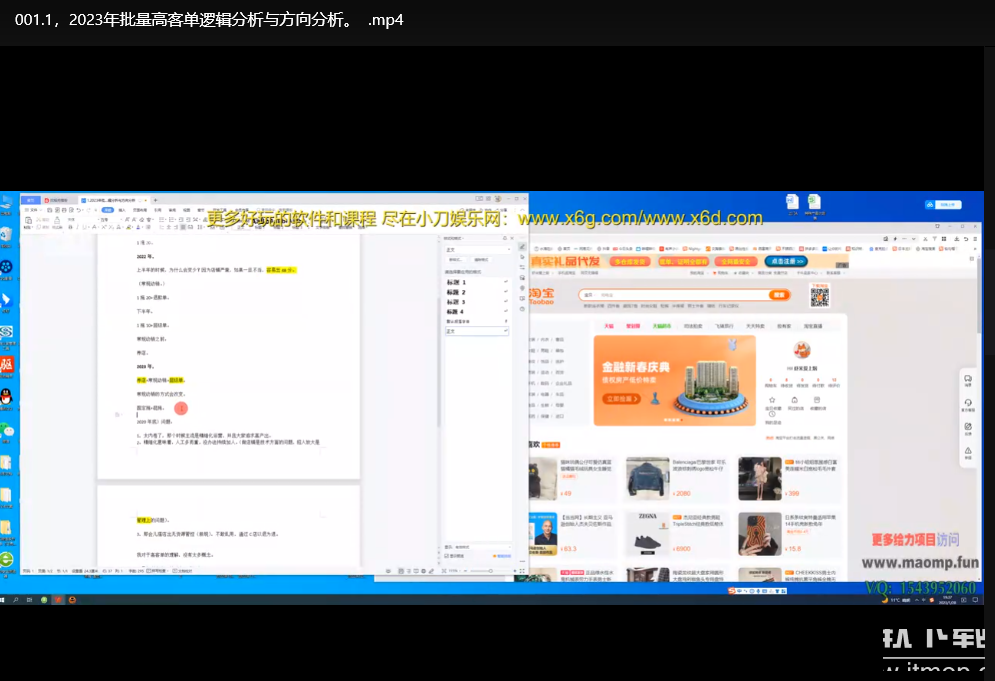Click fullscreen icon in WPS status bar
Image resolution: width=995 pixels, height=681 pixels.
point(522,571)
